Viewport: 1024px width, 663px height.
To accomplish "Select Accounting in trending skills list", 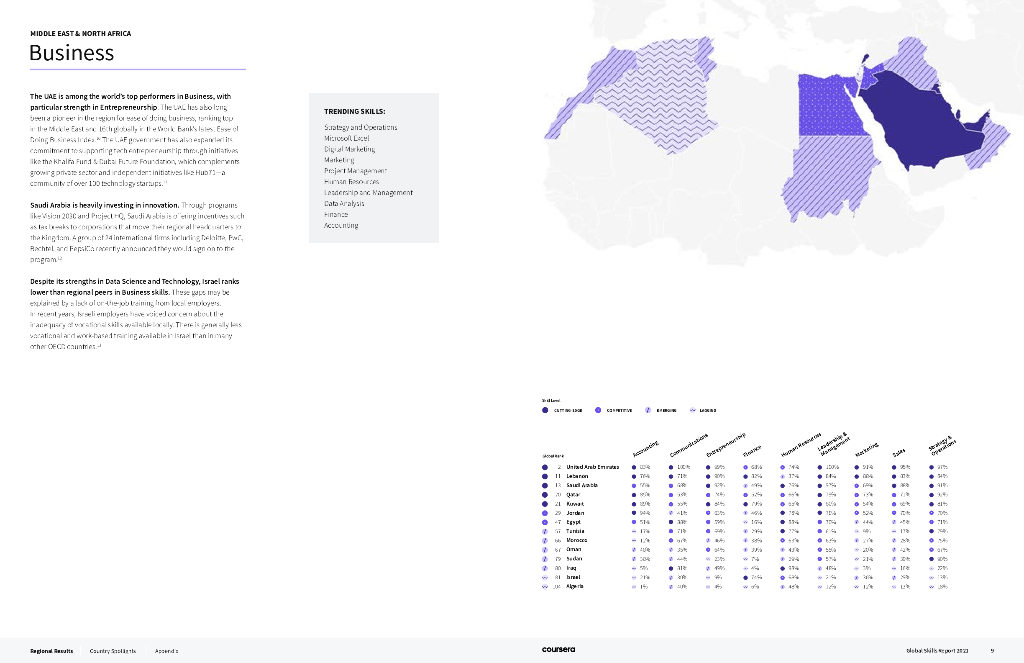I will [x=341, y=225].
